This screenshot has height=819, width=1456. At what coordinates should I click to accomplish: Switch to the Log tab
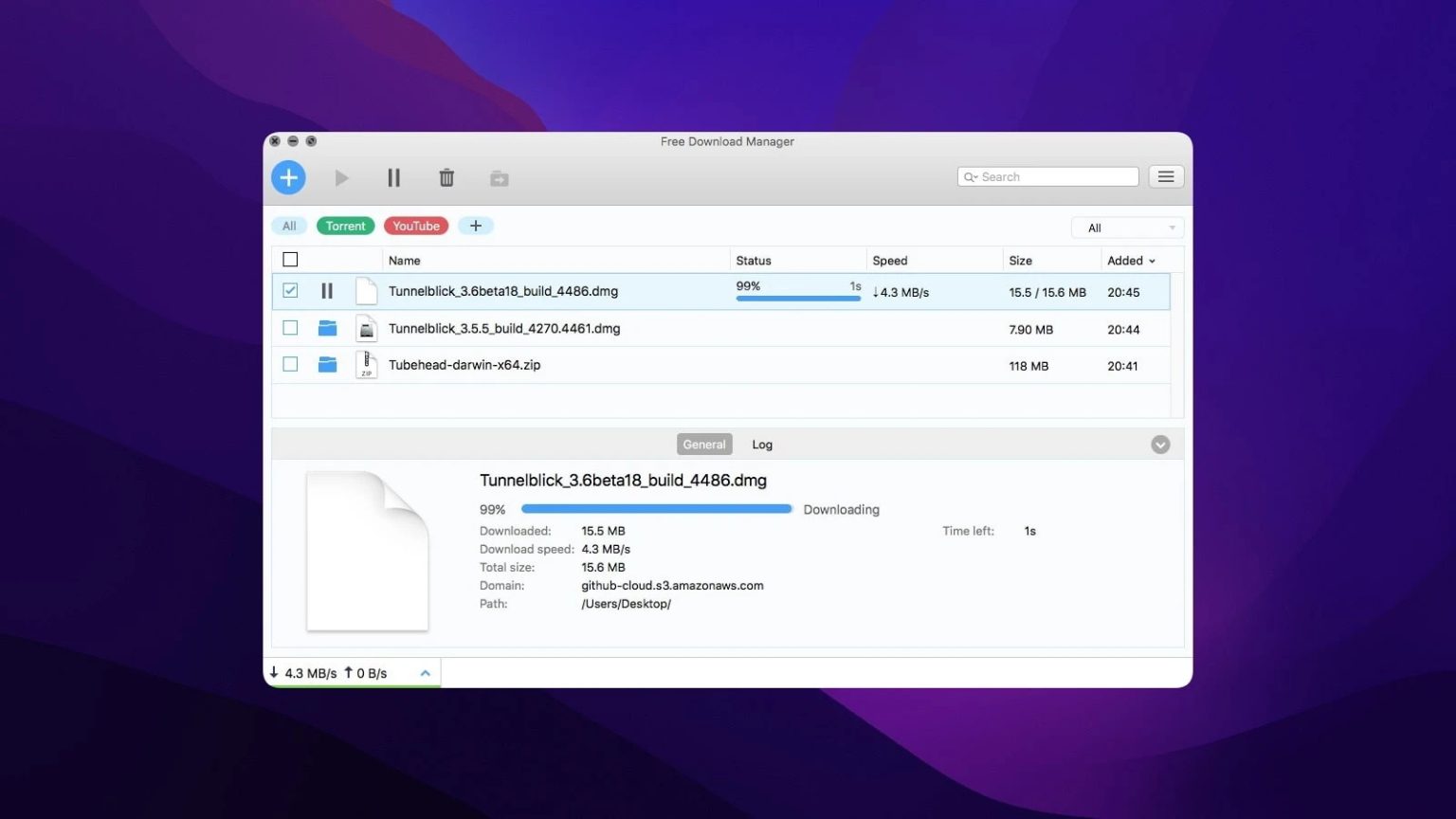(x=761, y=444)
